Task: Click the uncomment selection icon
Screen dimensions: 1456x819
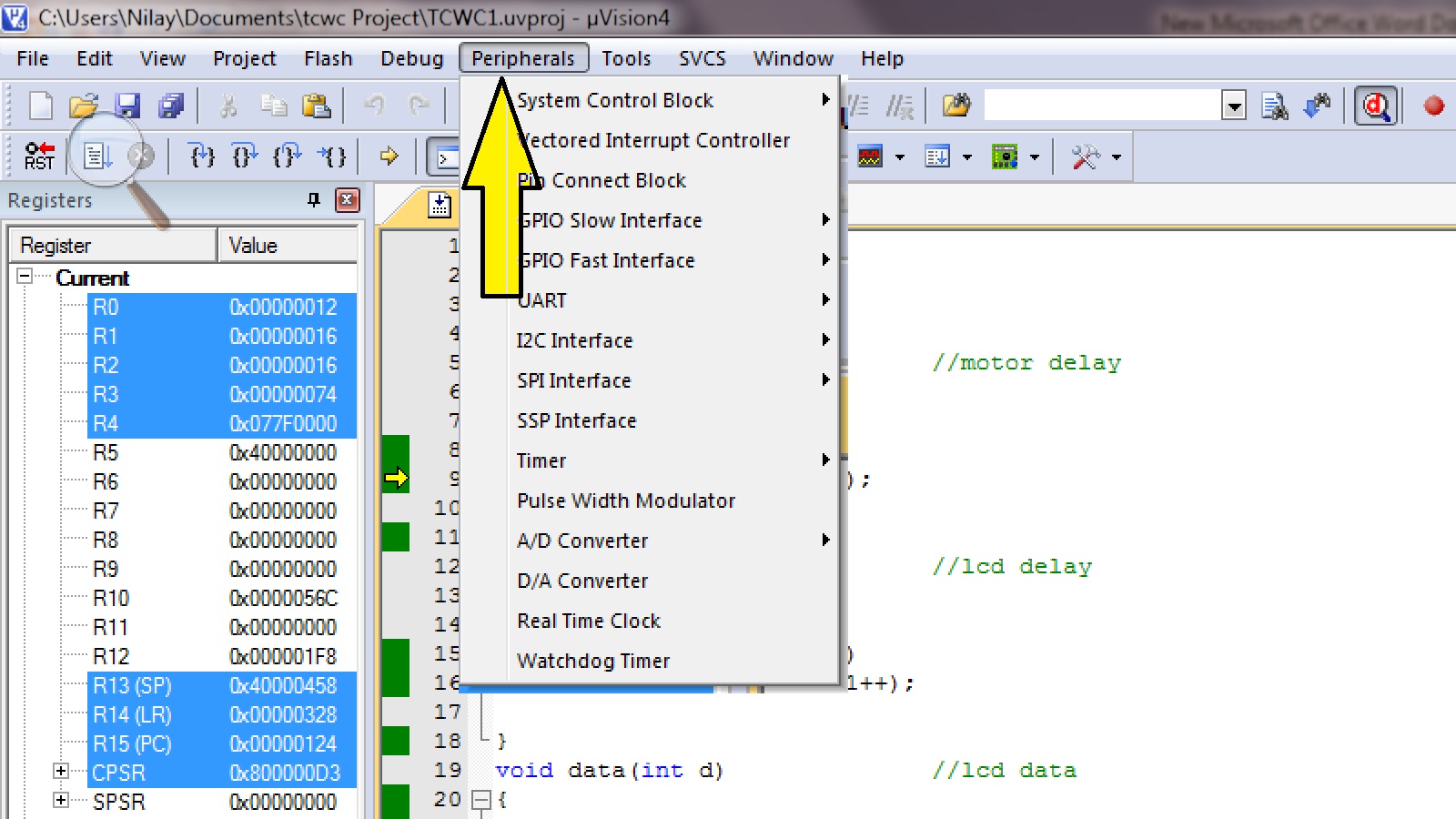Action: click(900, 106)
